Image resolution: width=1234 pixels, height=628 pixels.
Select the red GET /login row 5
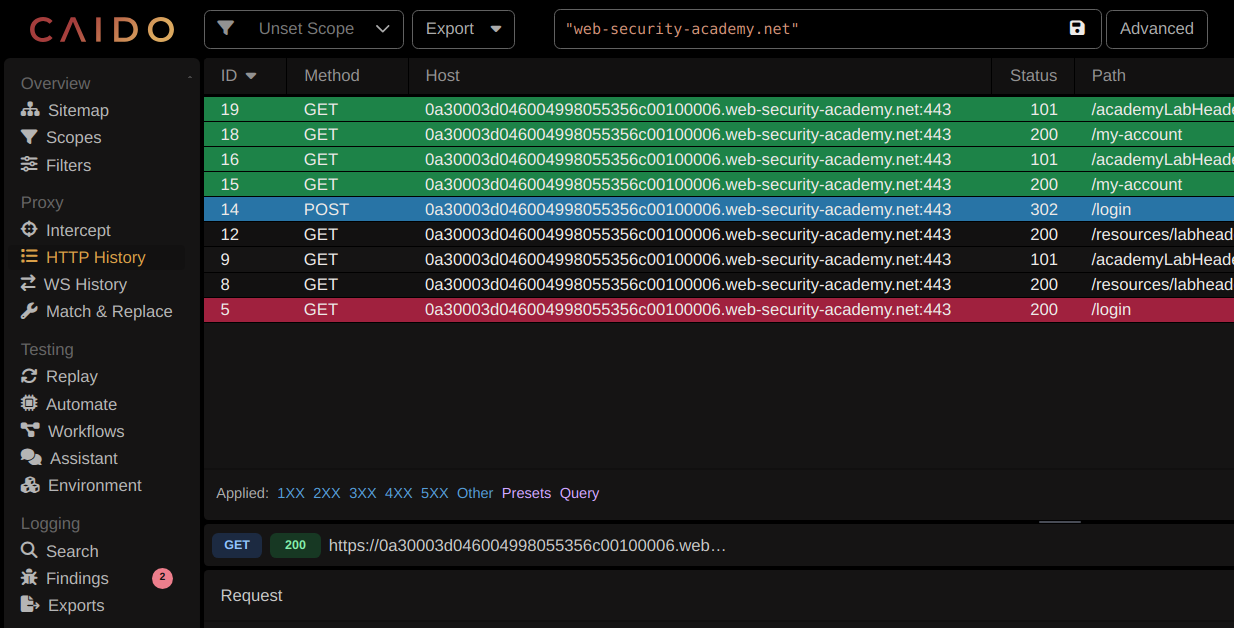719,310
